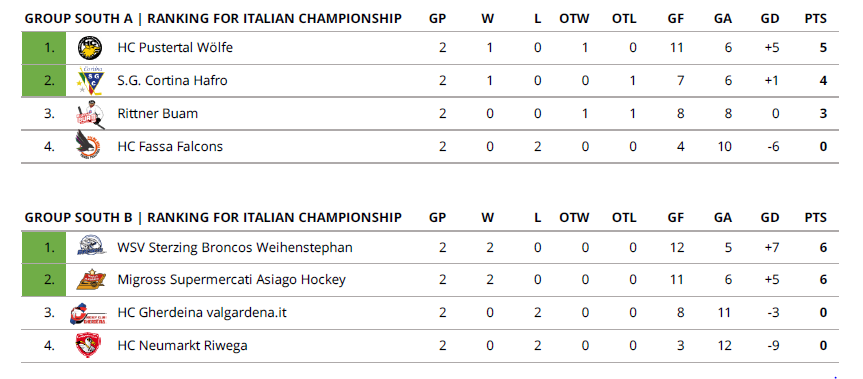This screenshot has height=379, width=863.
Task: Click the HC Gherdeina team logo
Action: click(88, 313)
